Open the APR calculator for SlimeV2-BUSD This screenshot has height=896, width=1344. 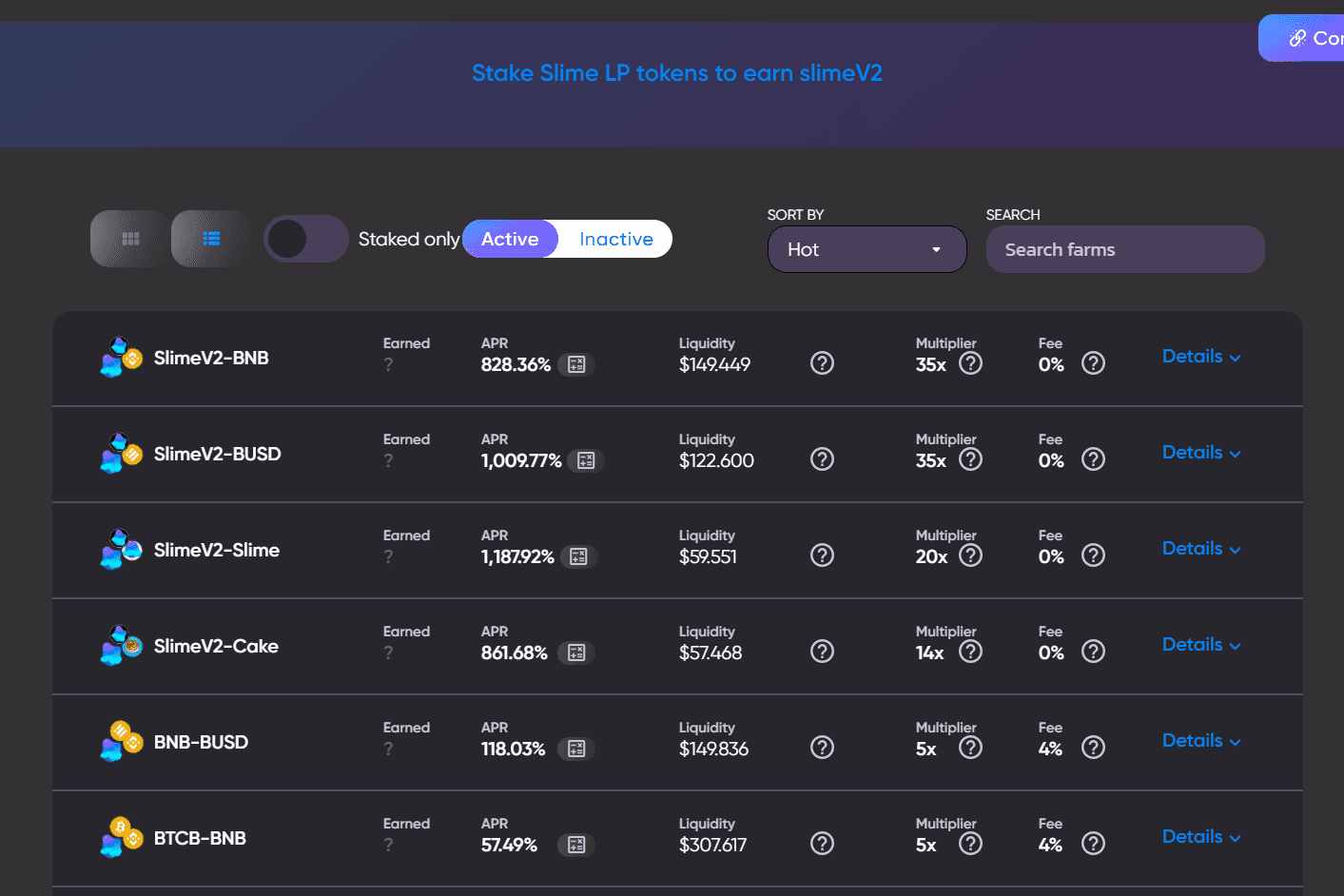point(587,459)
